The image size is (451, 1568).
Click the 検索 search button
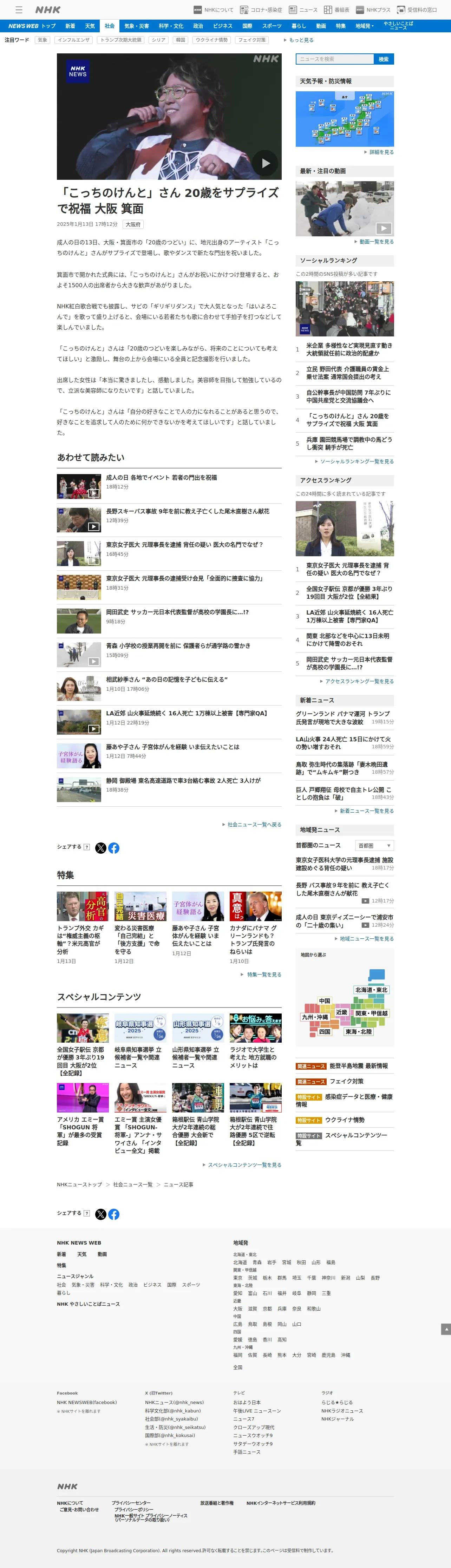(384, 59)
